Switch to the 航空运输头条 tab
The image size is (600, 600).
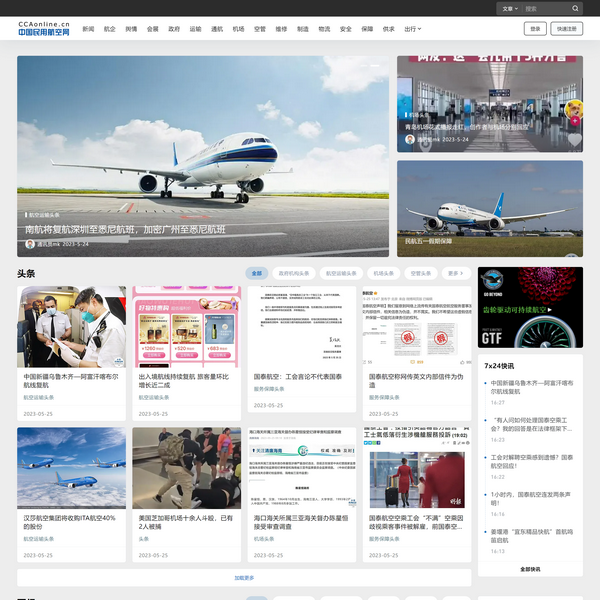coord(342,273)
